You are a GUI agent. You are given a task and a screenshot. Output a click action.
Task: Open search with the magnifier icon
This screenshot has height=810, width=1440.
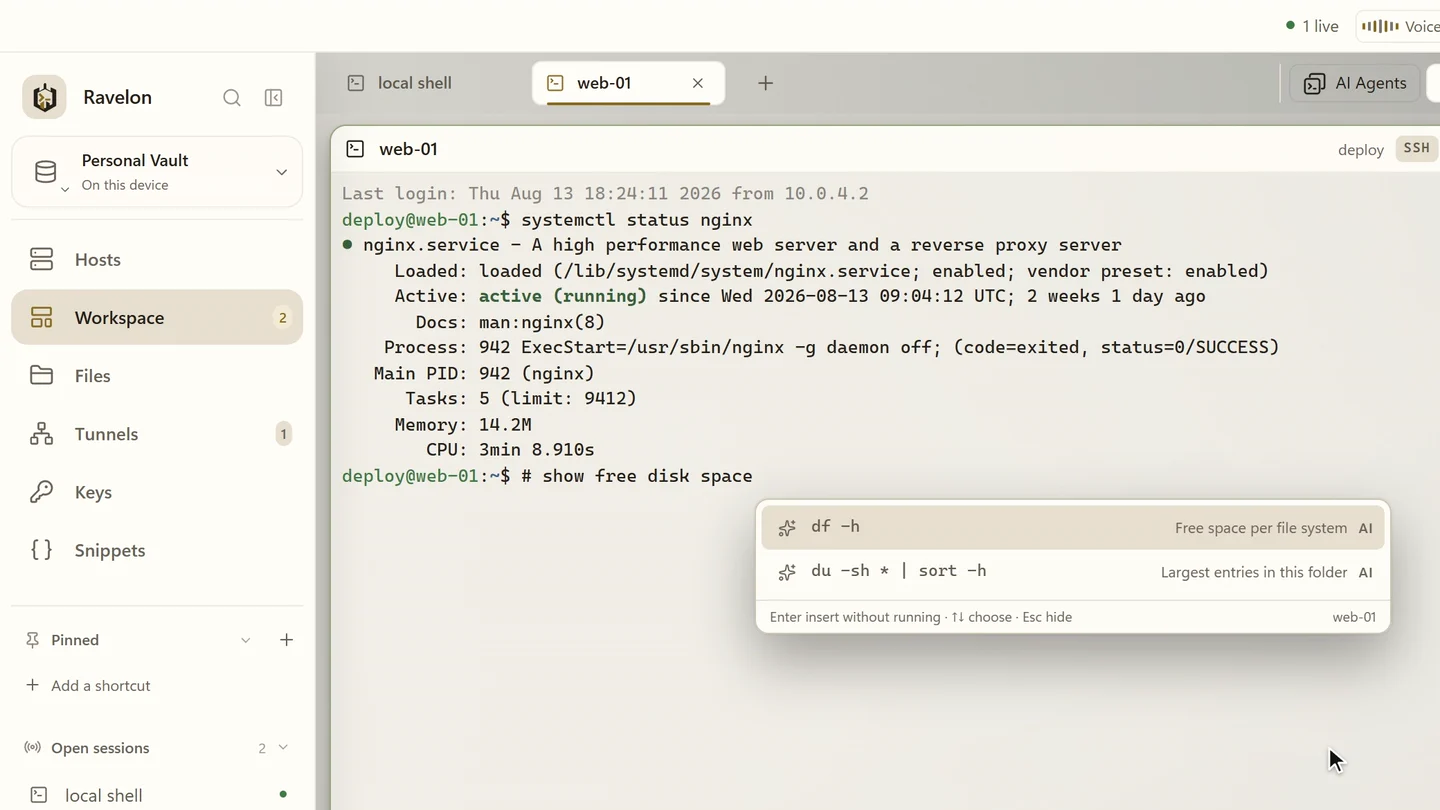point(232,97)
